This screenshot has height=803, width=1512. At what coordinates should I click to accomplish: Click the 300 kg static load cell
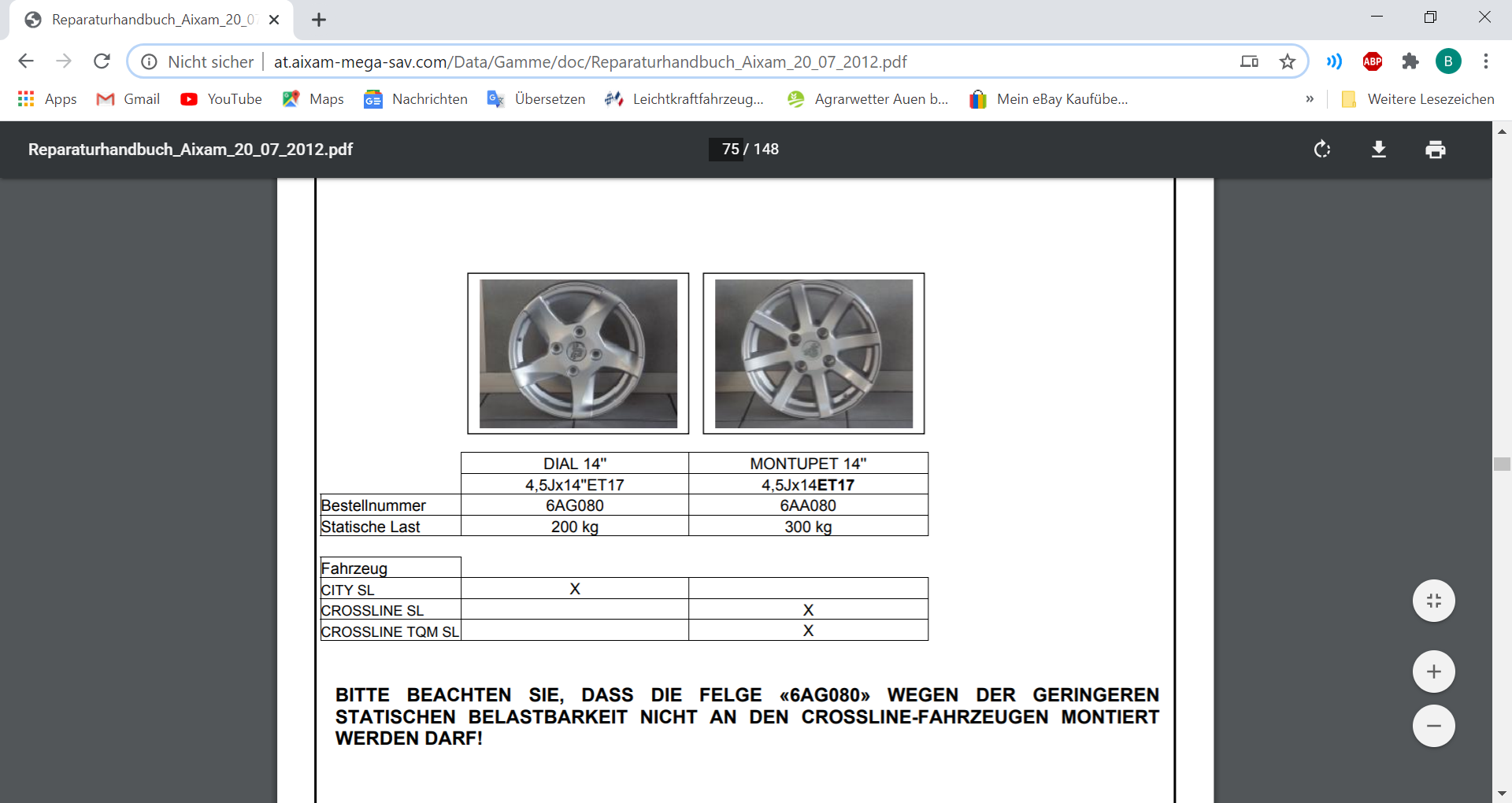point(809,527)
